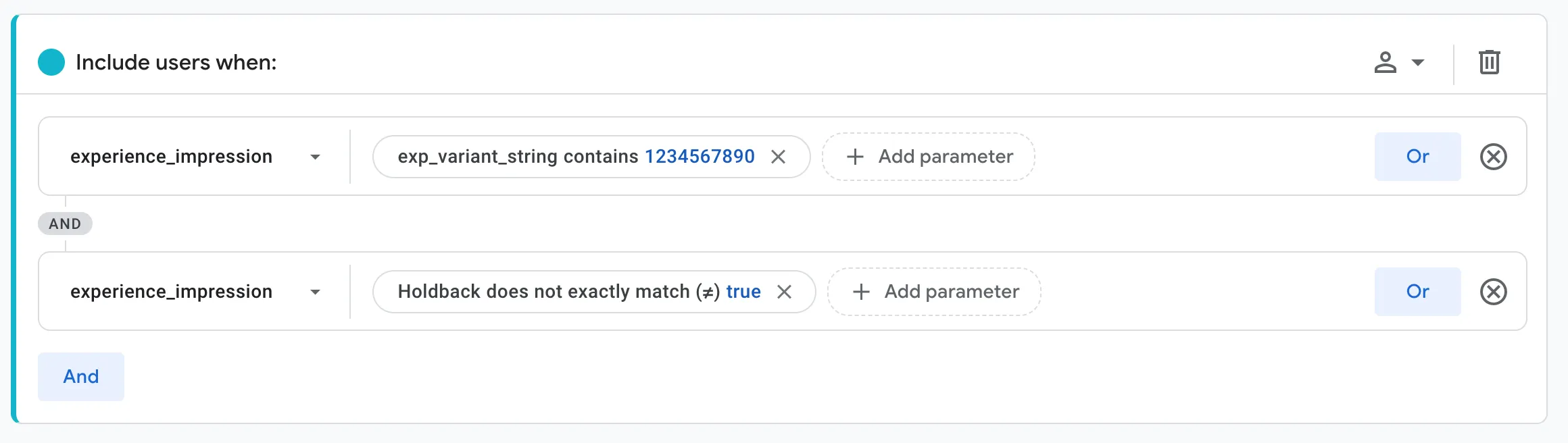Image resolution: width=1568 pixels, height=443 pixels.
Task: Remove the first experience_impression condition row
Action: pos(1493,157)
